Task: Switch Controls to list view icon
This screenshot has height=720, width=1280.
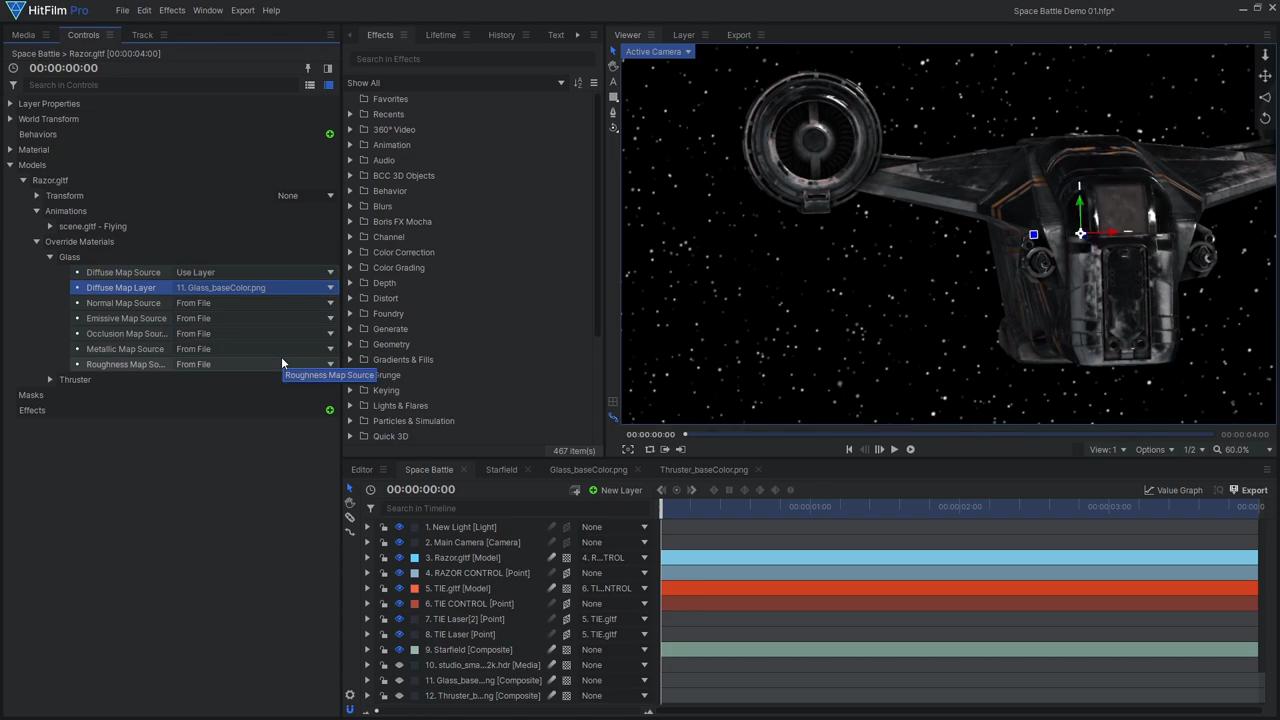Action: [x=310, y=85]
